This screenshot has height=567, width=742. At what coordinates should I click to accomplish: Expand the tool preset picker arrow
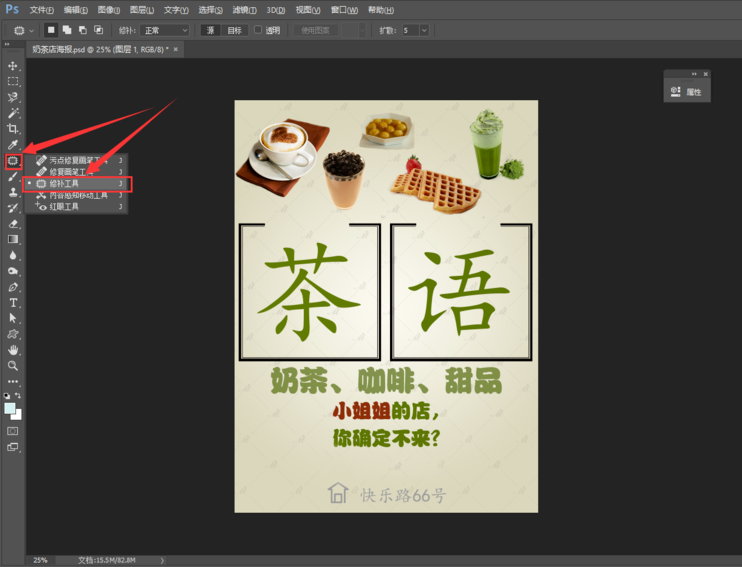[x=32, y=30]
